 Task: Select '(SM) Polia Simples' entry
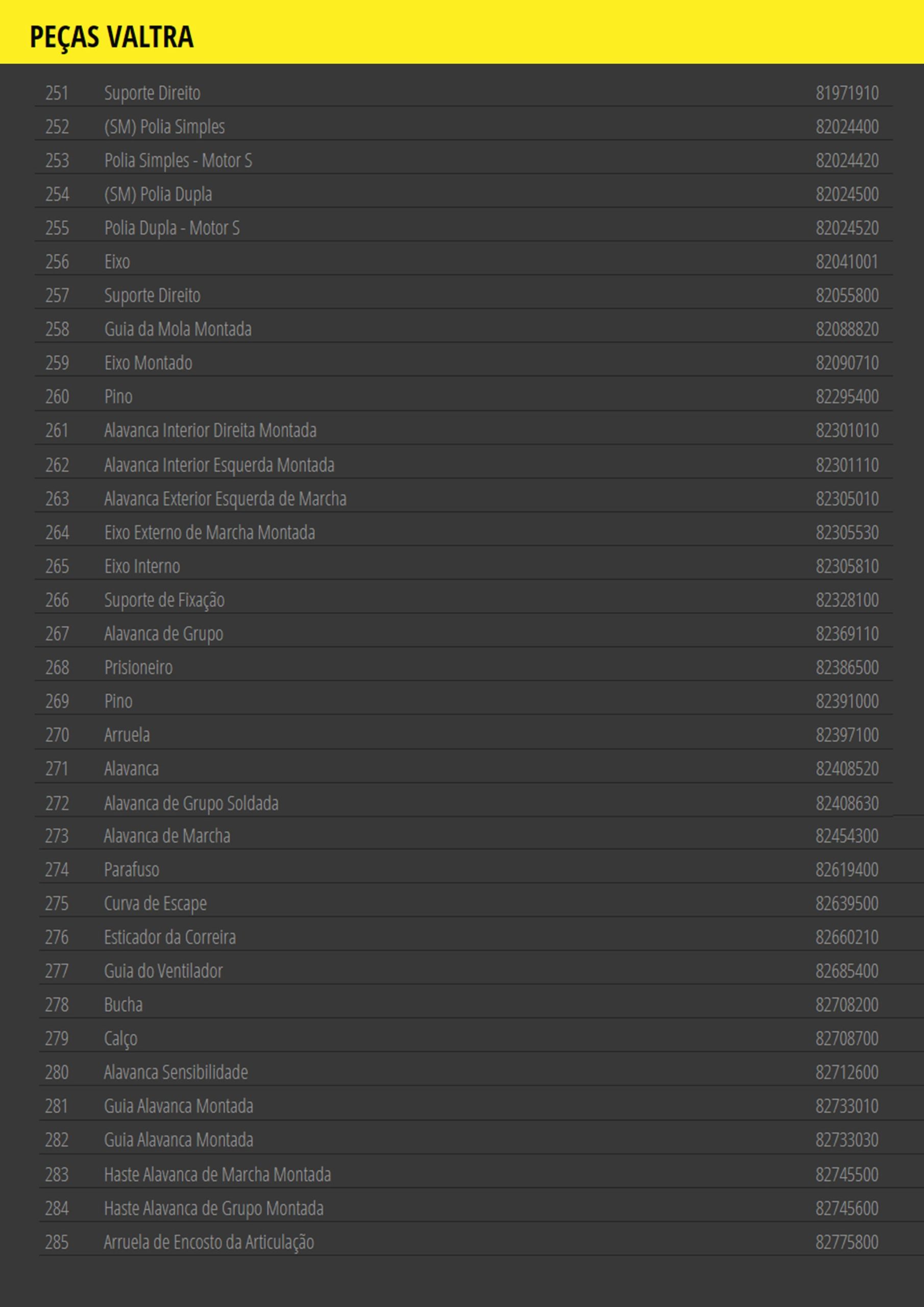(164, 127)
